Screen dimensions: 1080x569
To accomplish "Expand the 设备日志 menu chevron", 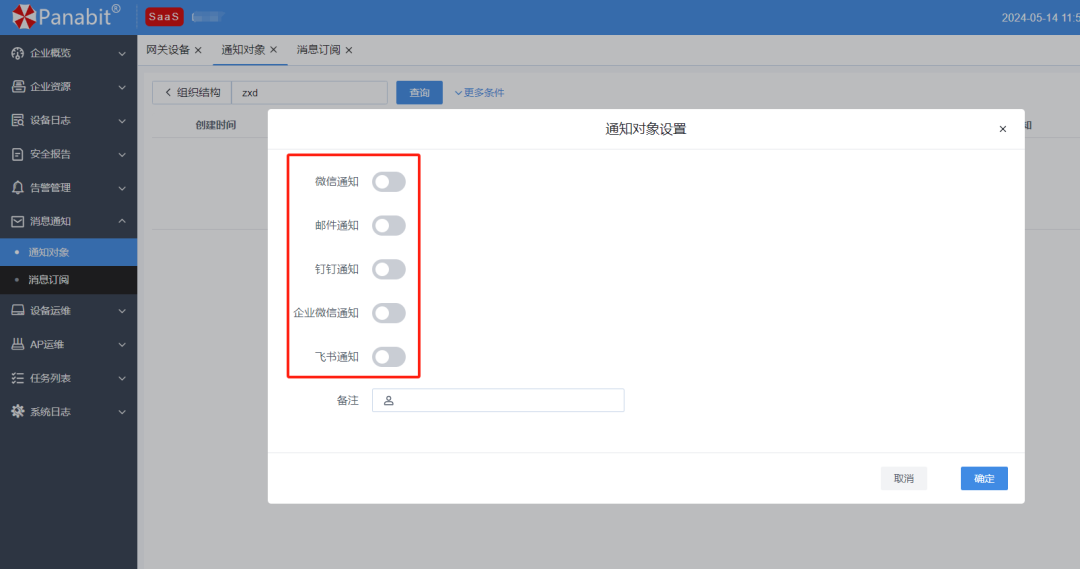I will pos(122,121).
